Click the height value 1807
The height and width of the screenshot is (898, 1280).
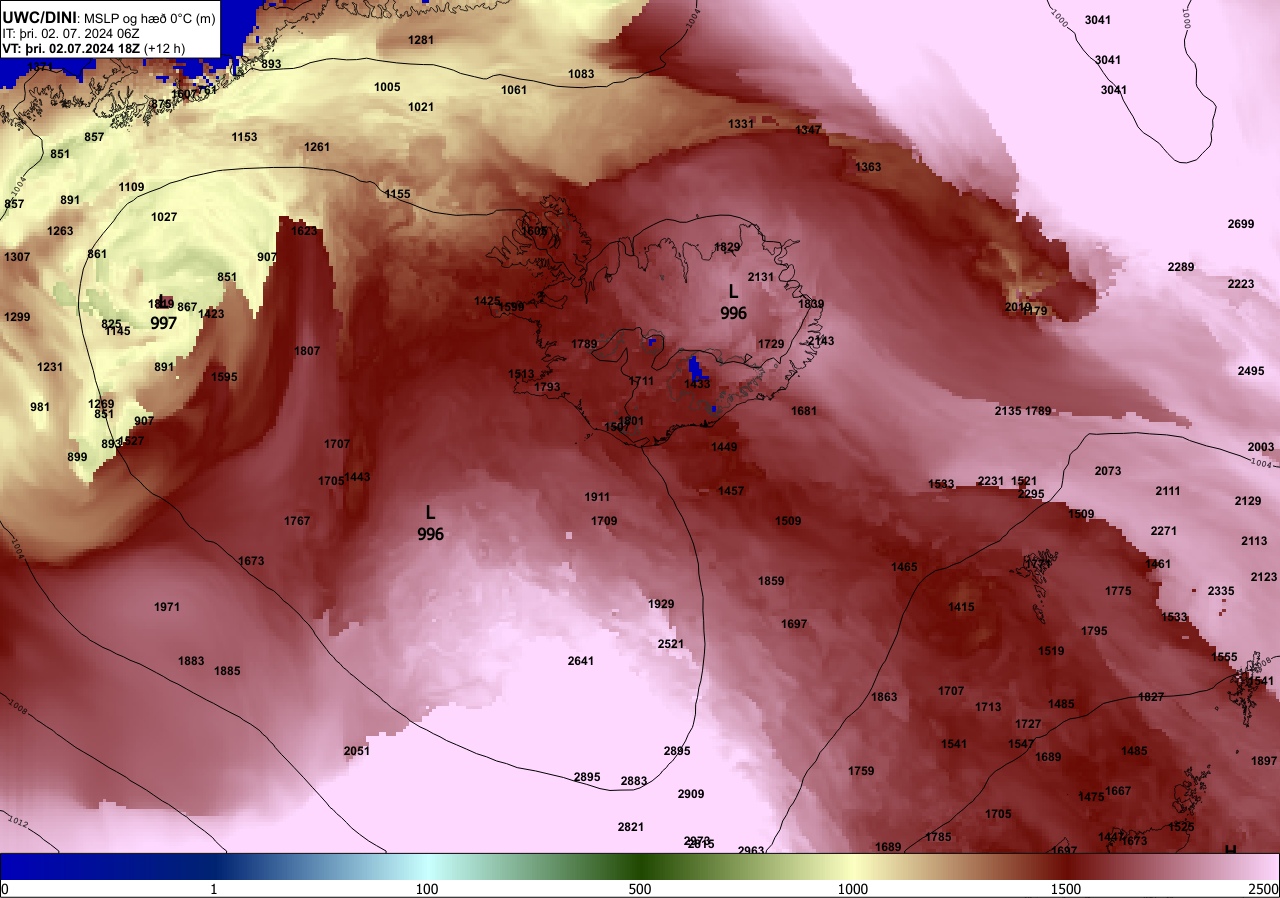[x=307, y=351]
